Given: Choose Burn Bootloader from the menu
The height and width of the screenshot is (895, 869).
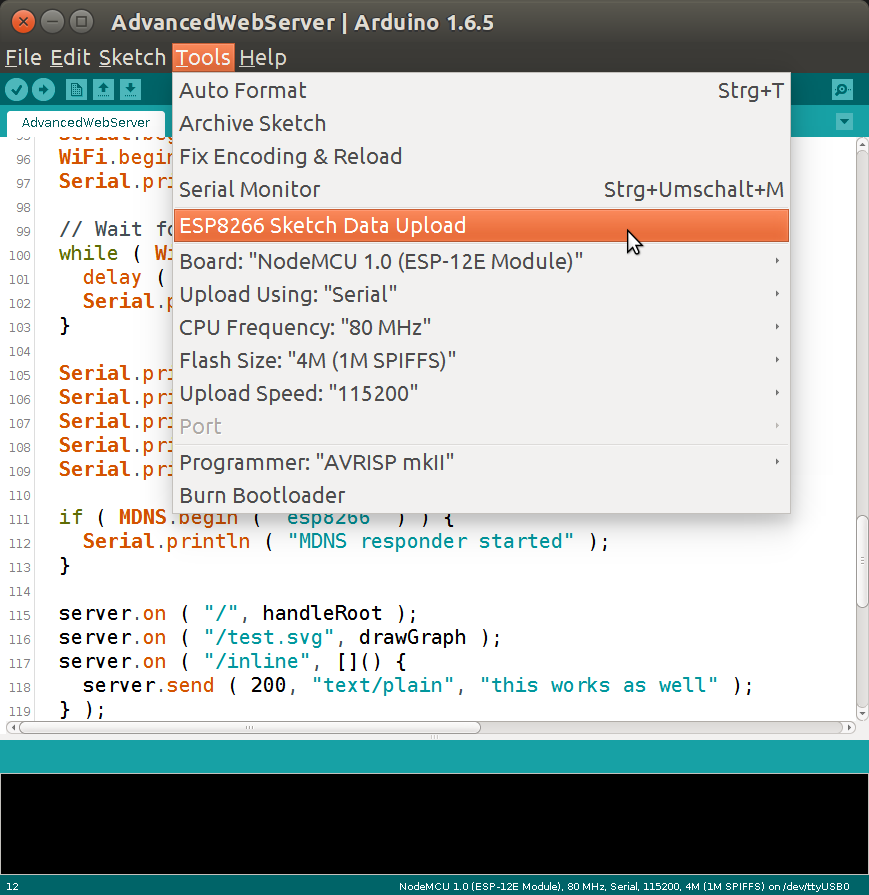Looking at the screenshot, I should click(481, 495).
